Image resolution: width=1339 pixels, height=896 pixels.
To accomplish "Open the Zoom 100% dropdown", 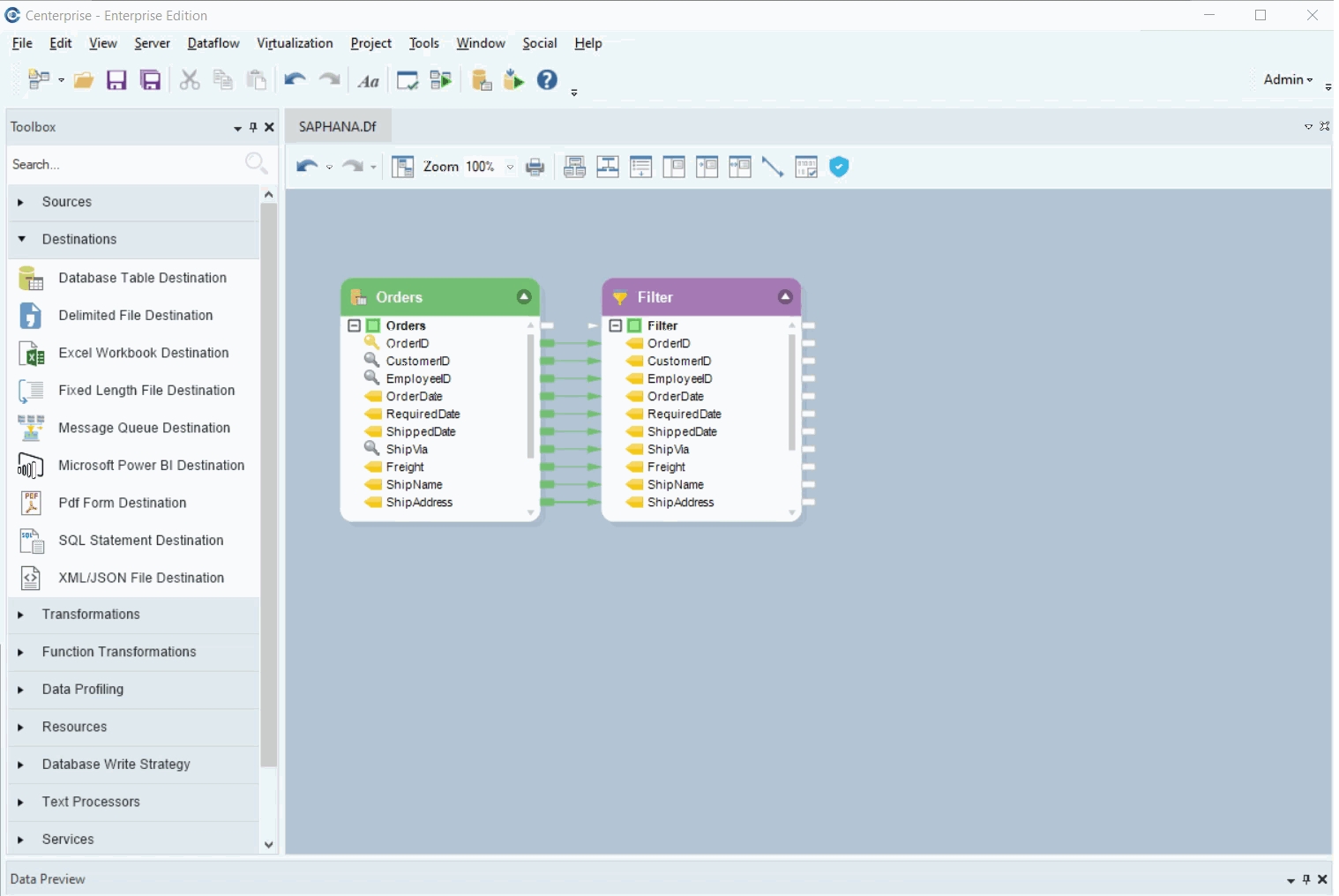I will point(510,167).
